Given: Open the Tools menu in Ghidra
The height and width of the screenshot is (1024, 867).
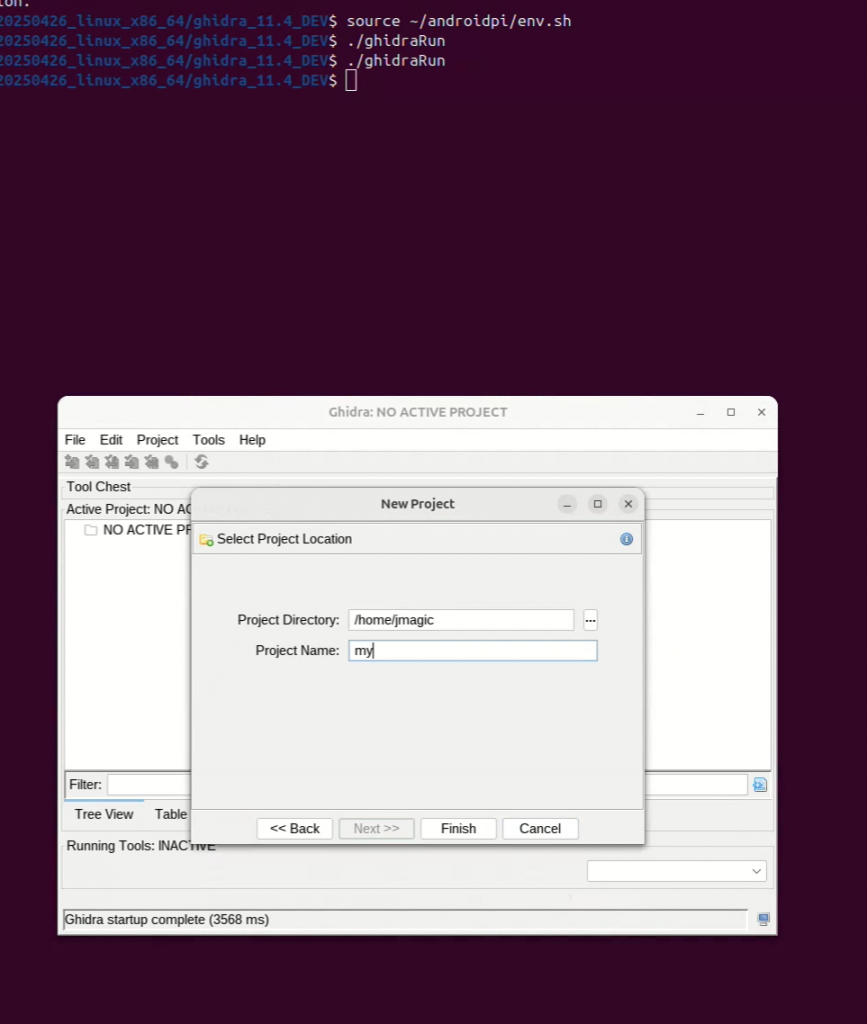Looking at the screenshot, I should (208, 440).
